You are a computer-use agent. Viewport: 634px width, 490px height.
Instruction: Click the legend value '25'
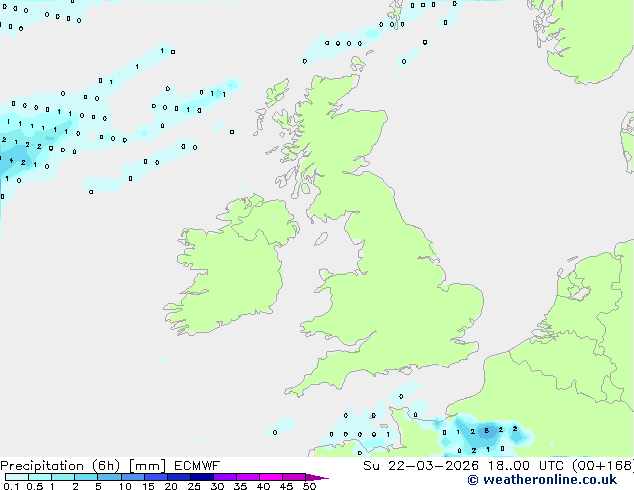click(194, 486)
